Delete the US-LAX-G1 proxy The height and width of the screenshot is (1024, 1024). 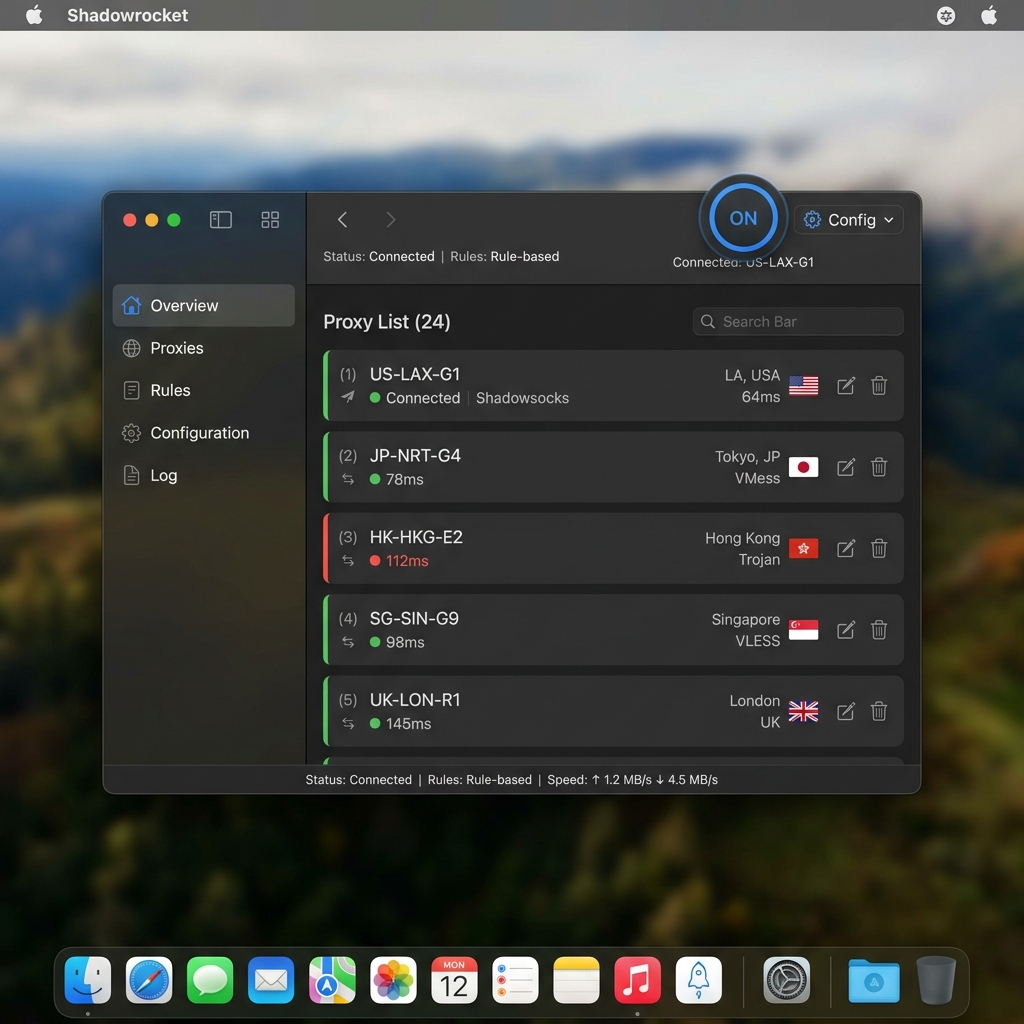click(x=879, y=385)
